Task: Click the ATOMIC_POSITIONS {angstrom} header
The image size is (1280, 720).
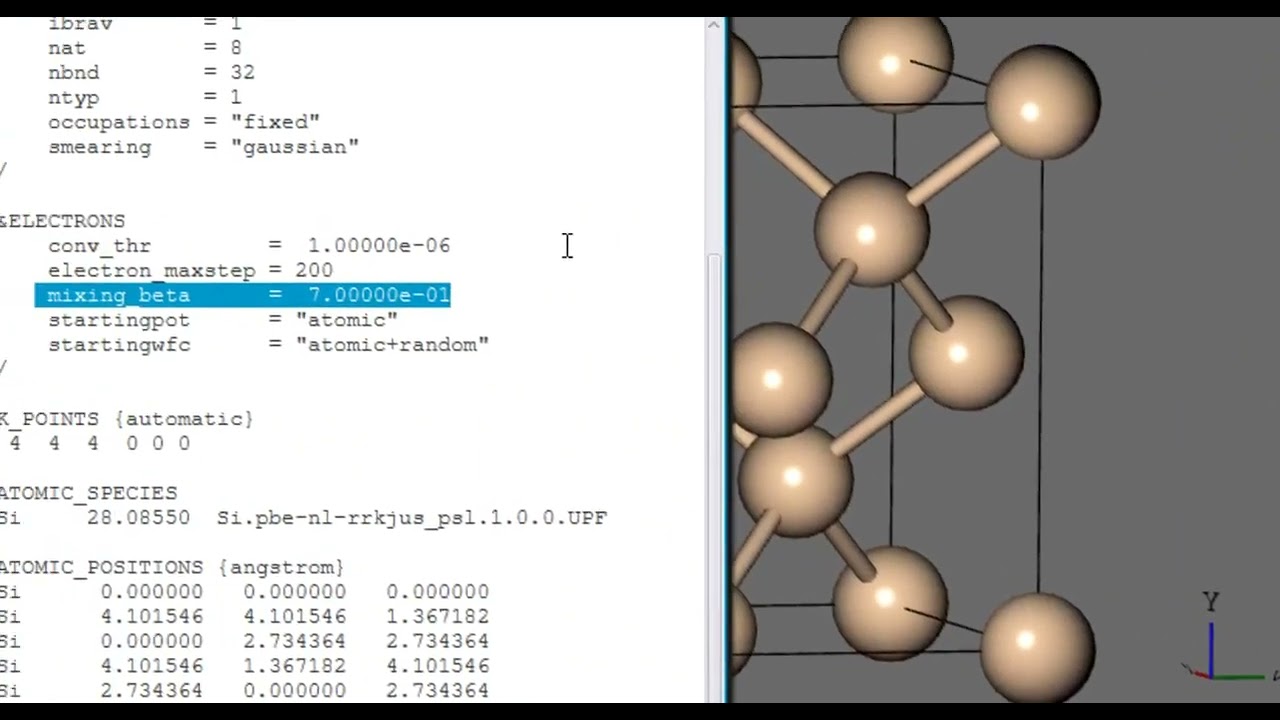Action: click(172, 567)
